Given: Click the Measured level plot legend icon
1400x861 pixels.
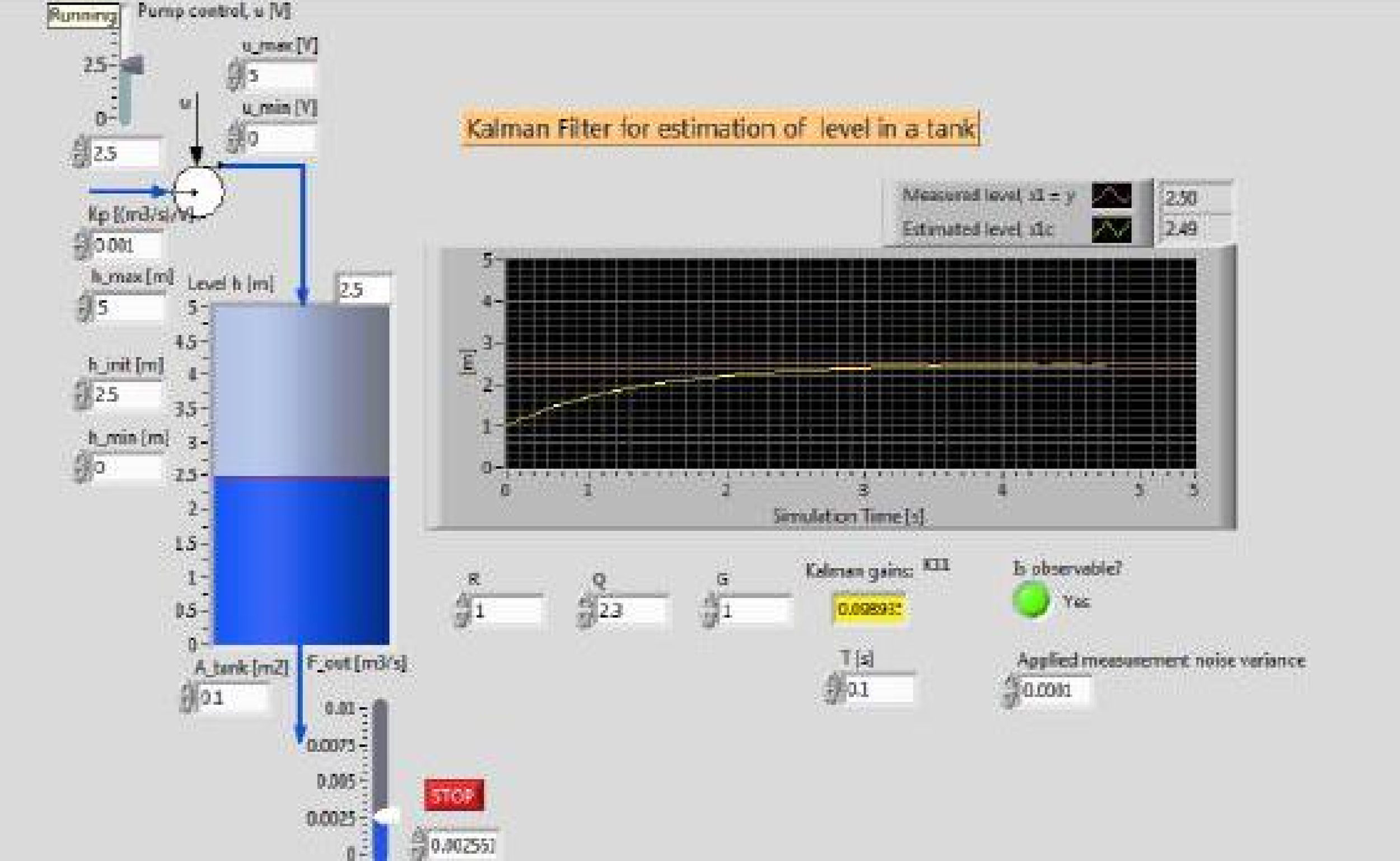Looking at the screenshot, I should (x=1111, y=195).
